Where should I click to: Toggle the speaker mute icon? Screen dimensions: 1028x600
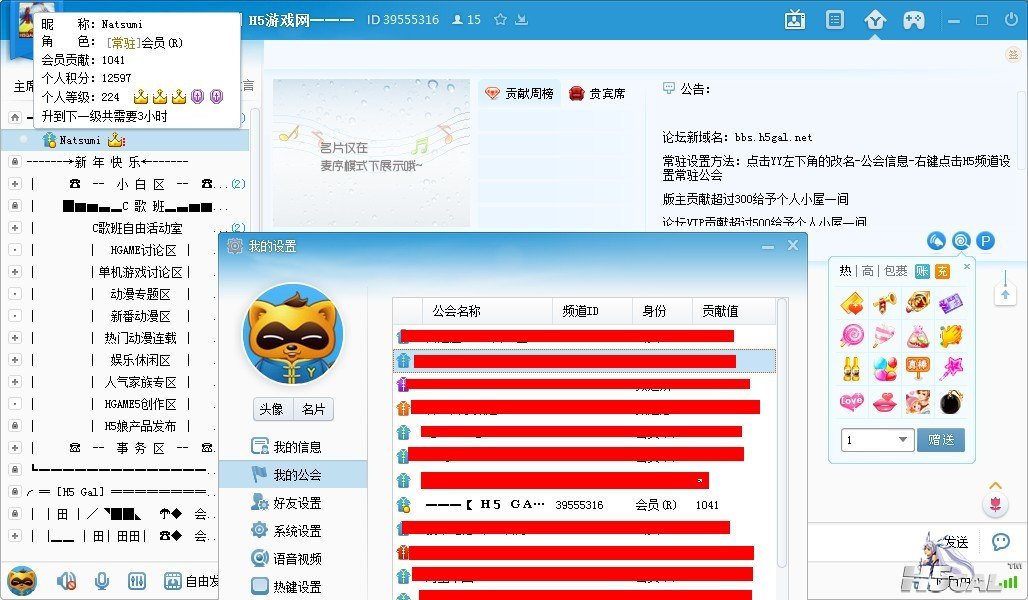(x=67, y=580)
